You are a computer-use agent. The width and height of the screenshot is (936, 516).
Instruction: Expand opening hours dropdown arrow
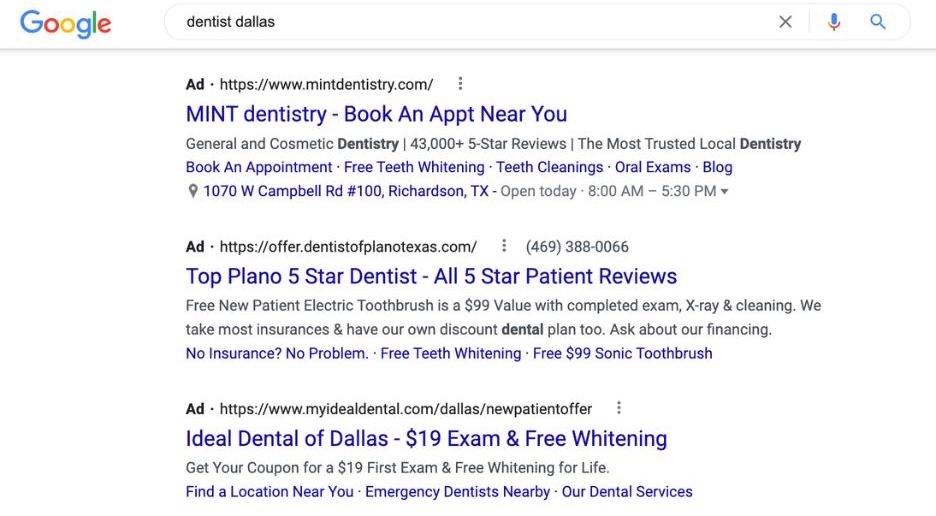(x=724, y=192)
